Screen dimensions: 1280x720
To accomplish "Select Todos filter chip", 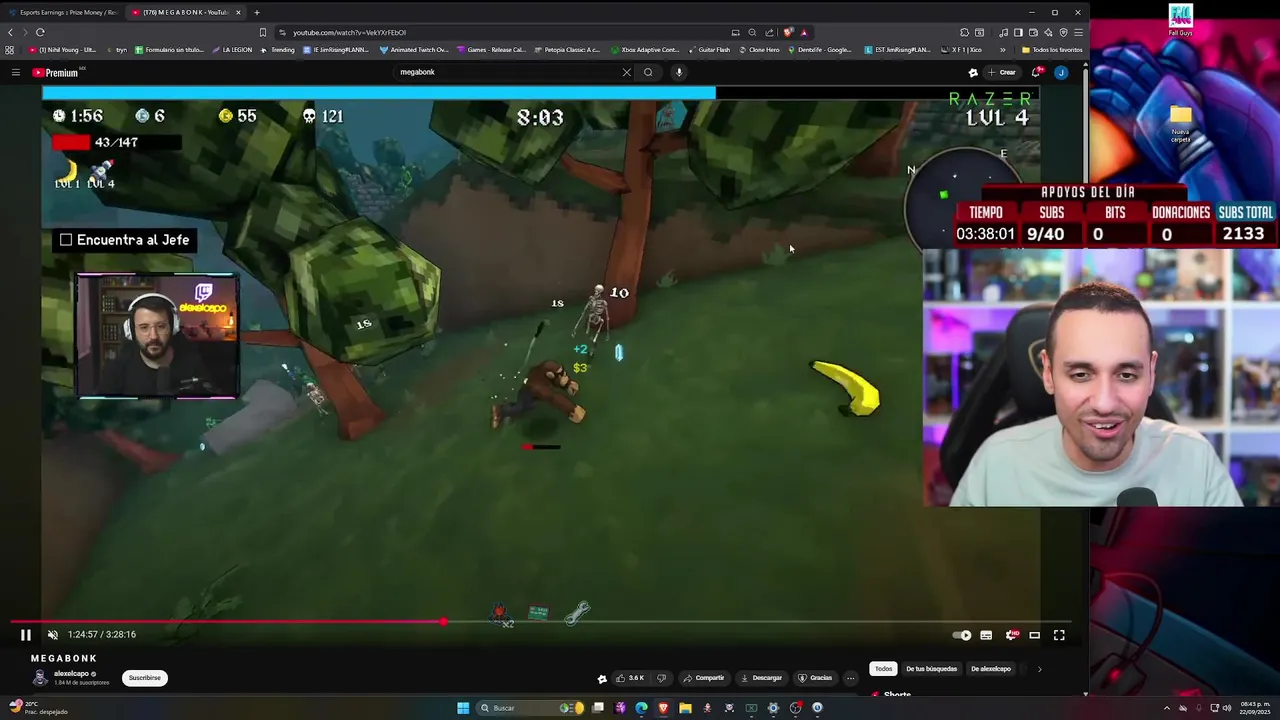I will pyautogui.click(x=883, y=669).
